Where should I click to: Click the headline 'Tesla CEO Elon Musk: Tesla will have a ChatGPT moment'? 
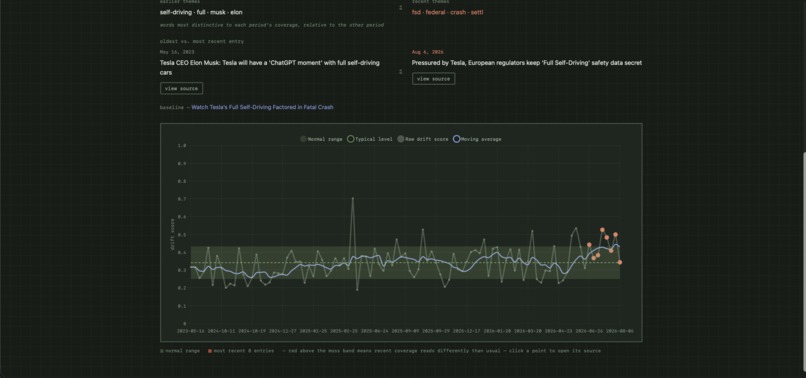270,67
